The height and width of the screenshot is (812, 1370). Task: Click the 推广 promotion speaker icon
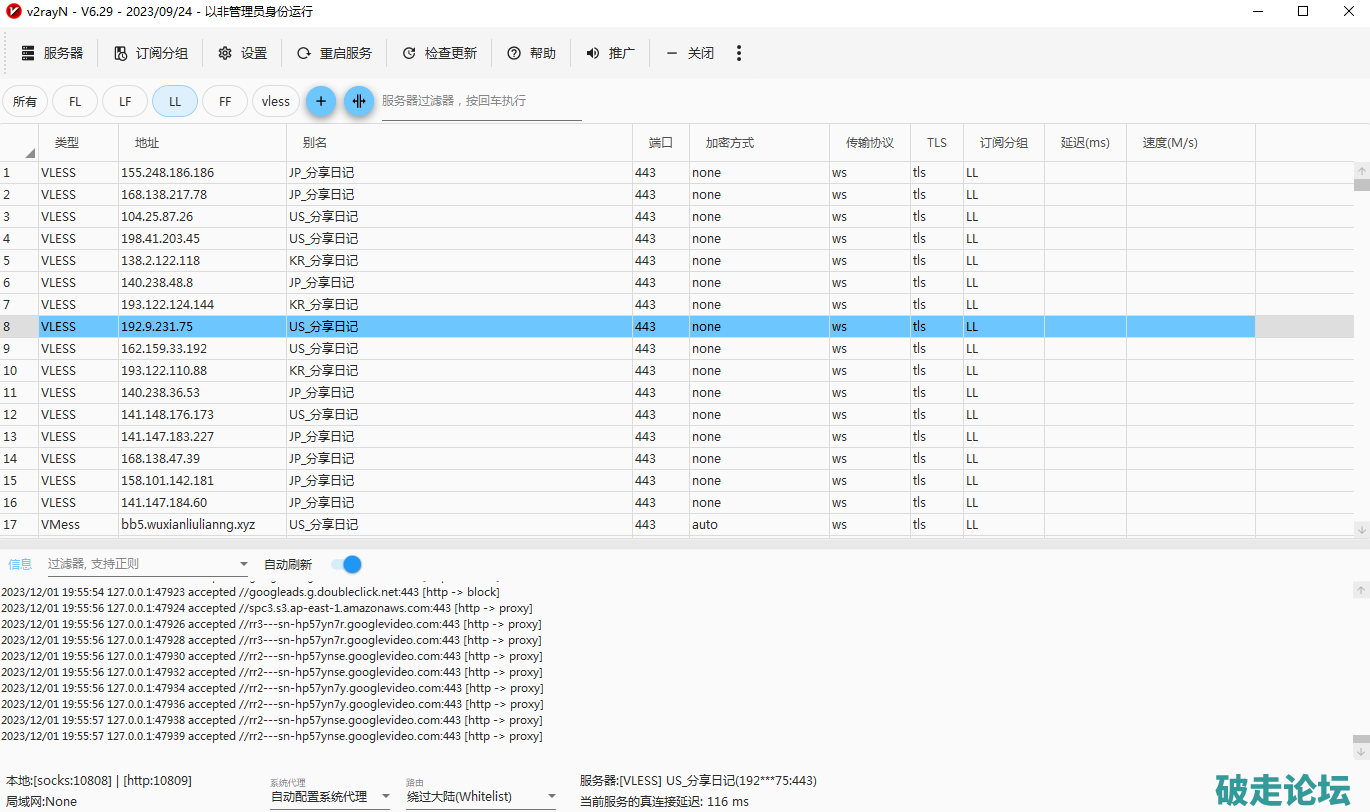click(x=593, y=53)
